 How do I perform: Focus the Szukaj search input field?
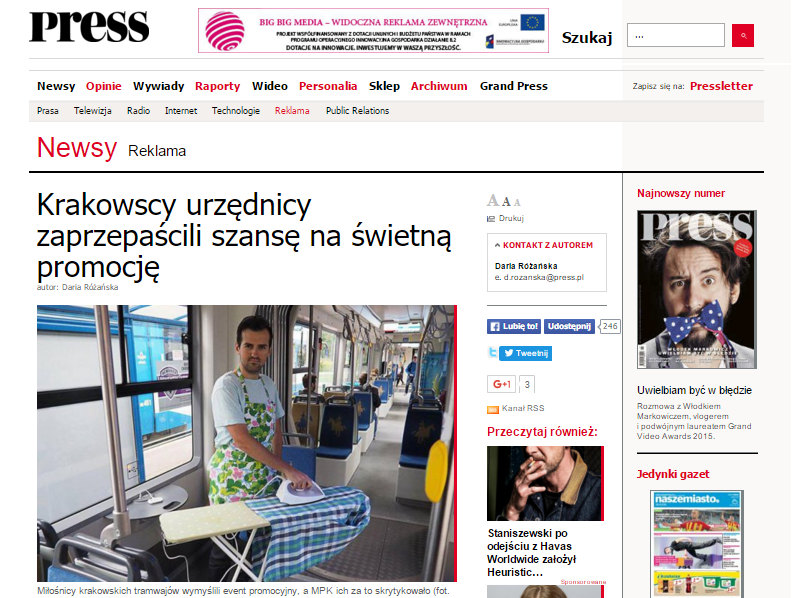[675, 35]
